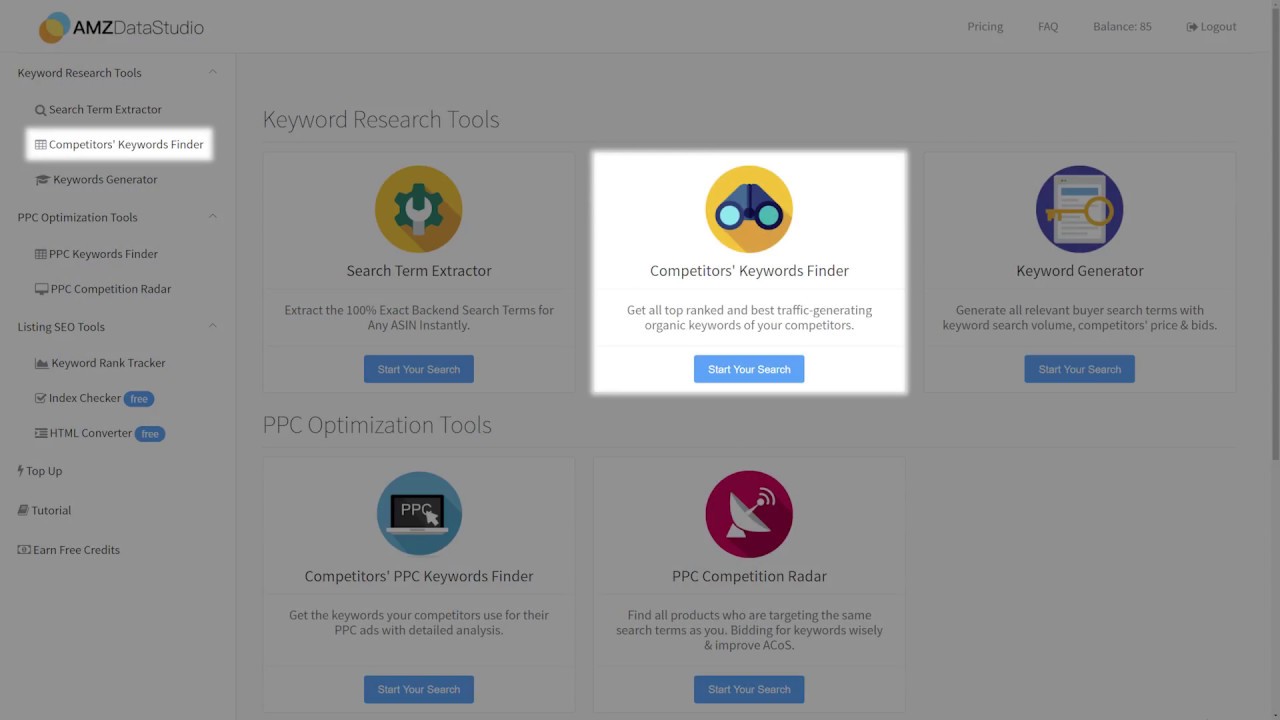Click the AMZDataStudio logo

coord(121,27)
